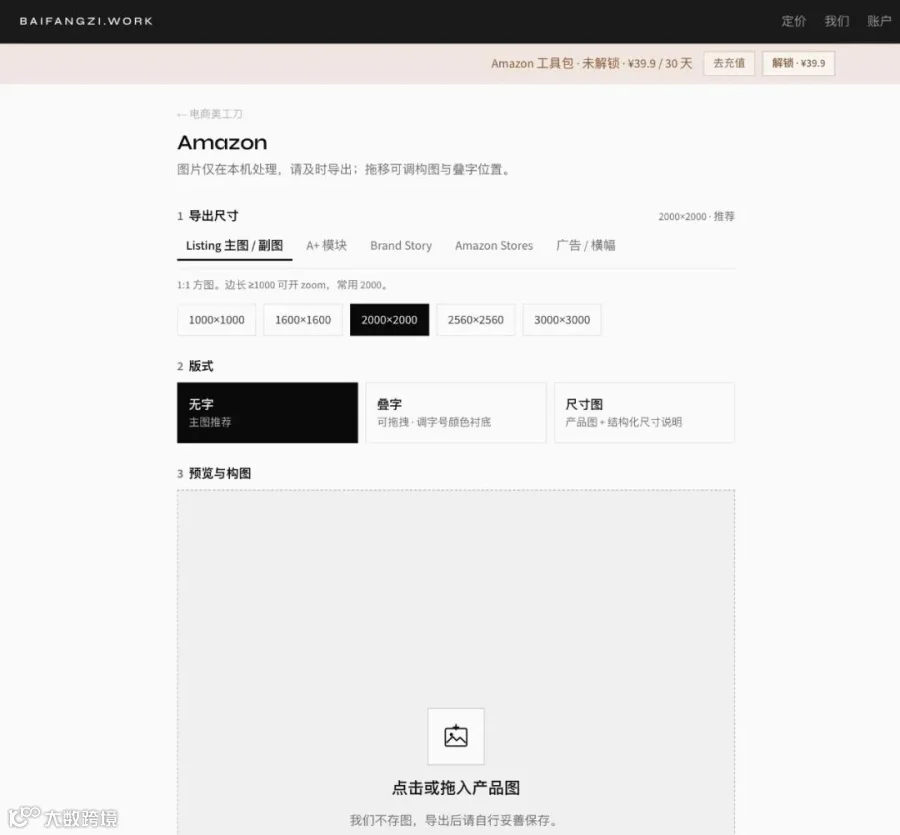The width and height of the screenshot is (900, 835).
Task: Open the 账户 account menu
Action: pos(879,21)
